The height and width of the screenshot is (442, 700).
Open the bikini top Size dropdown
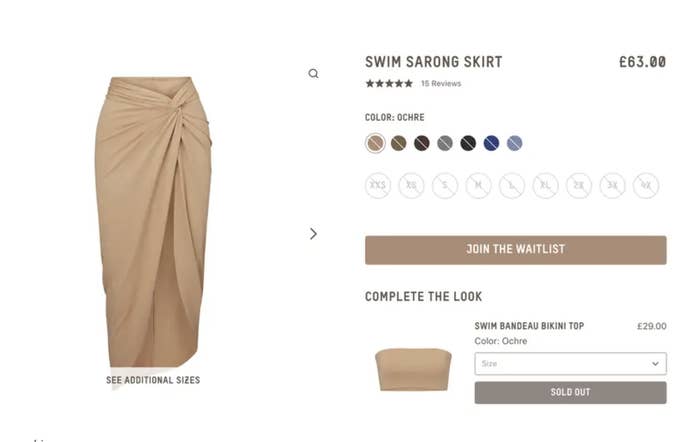pyautogui.click(x=571, y=363)
